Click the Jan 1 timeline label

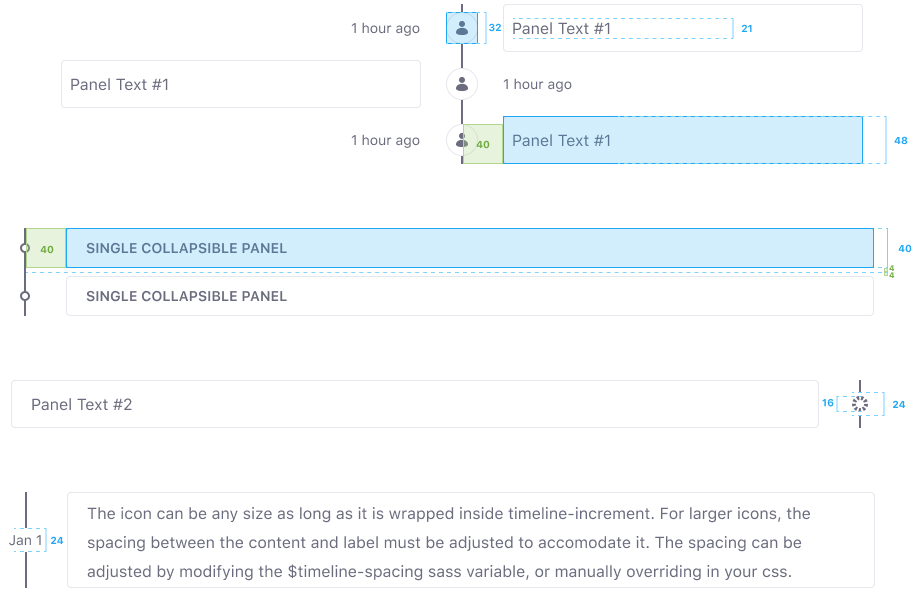(26, 540)
